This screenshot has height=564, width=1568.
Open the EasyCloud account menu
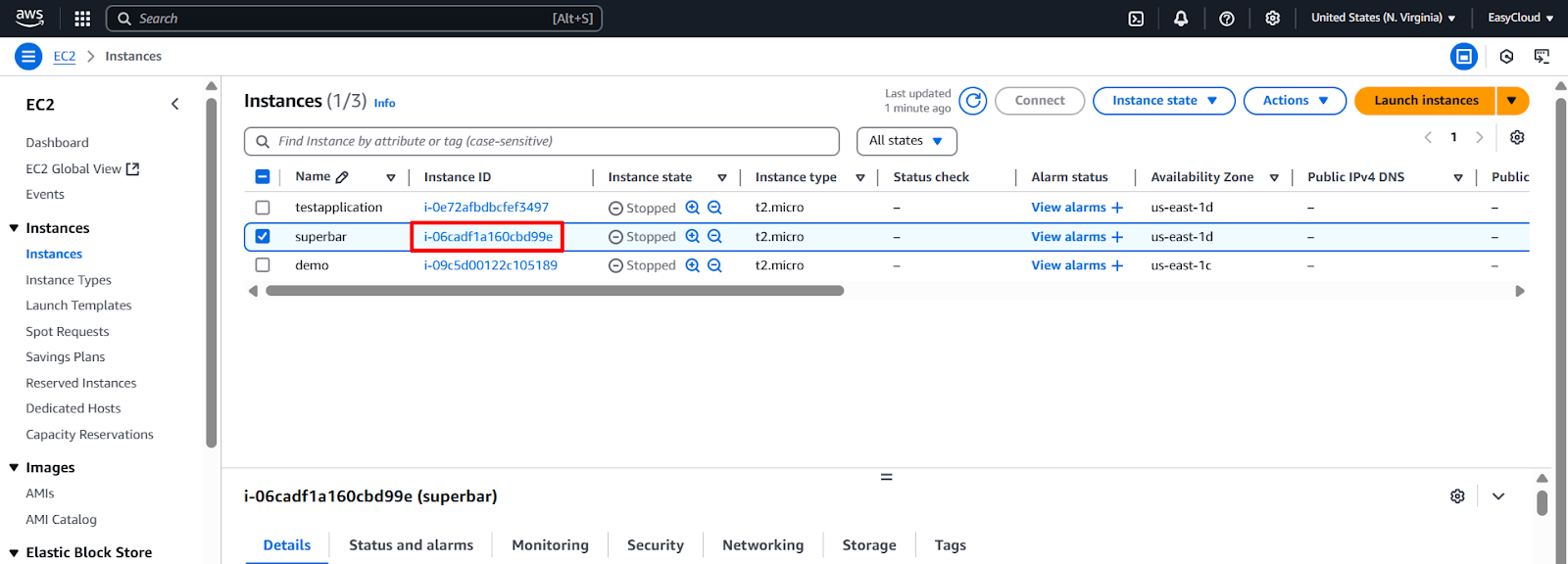(x=1520, y=18)
